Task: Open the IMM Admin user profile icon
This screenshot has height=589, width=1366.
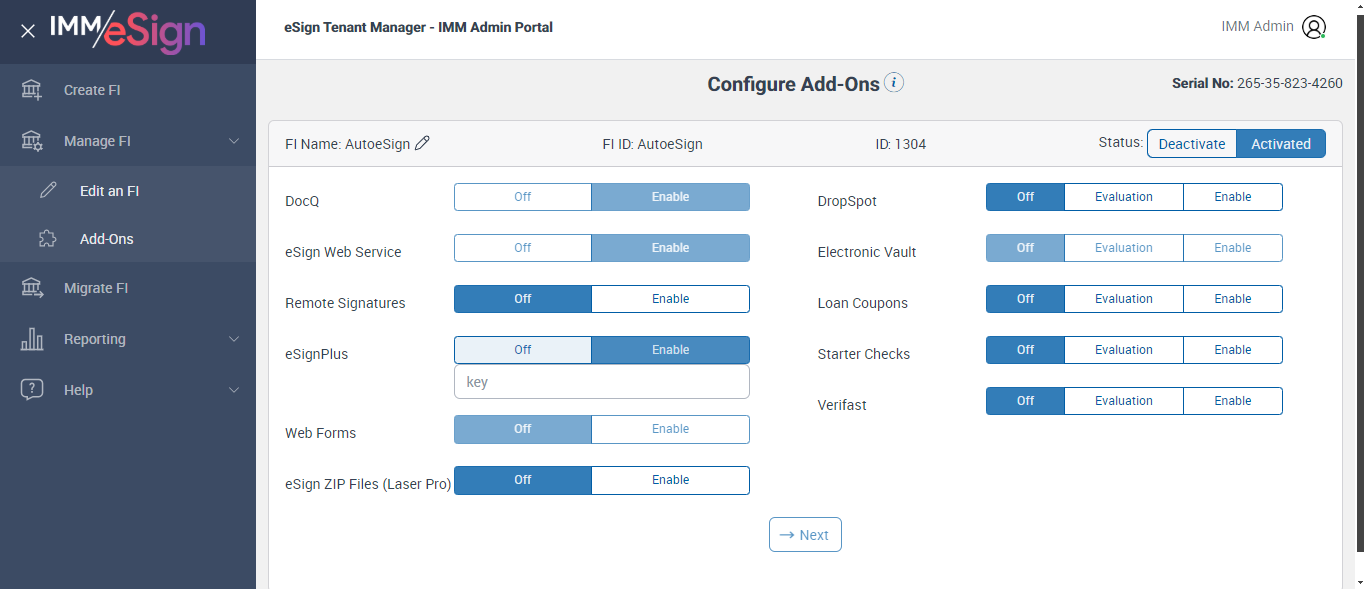Action: click(1313, 27)
